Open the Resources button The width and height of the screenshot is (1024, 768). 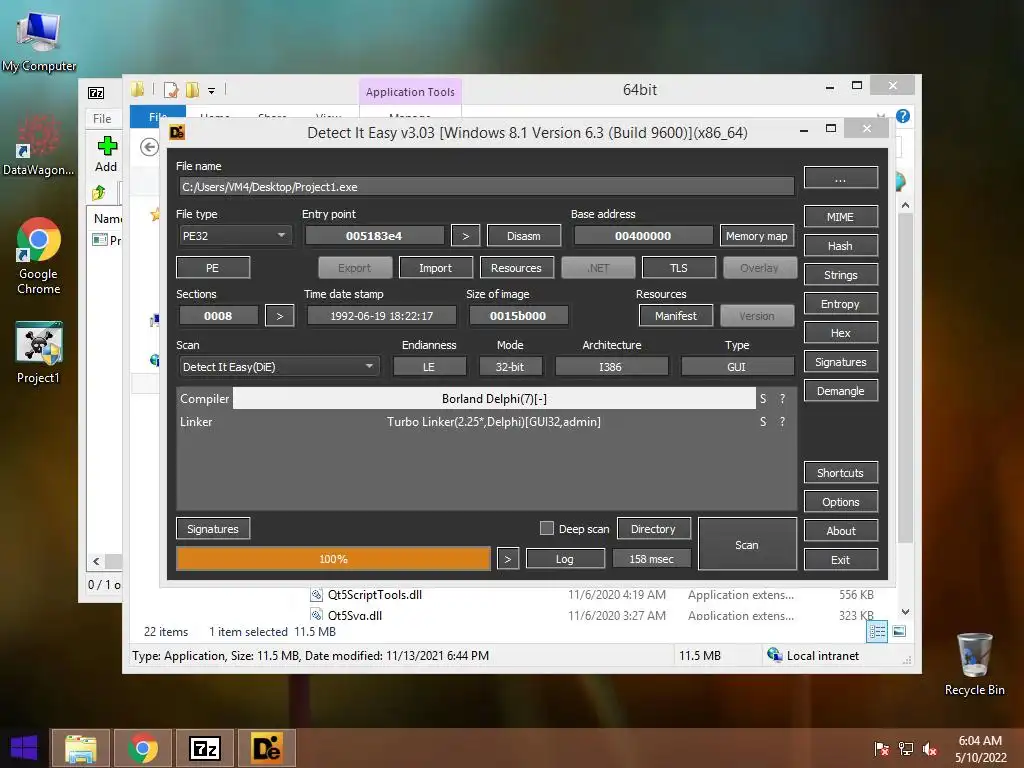coord(517,268)
